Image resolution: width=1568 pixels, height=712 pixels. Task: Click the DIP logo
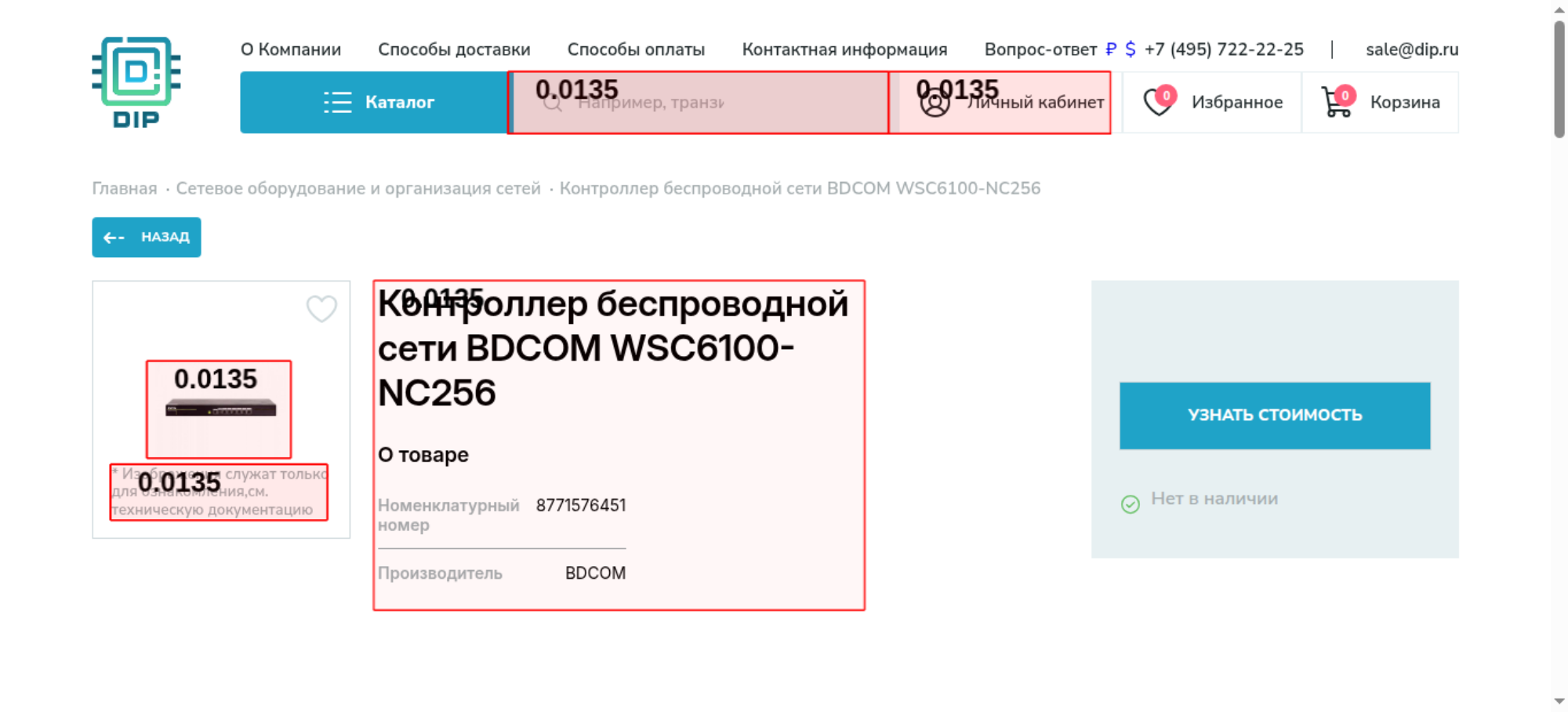point(136,82)
